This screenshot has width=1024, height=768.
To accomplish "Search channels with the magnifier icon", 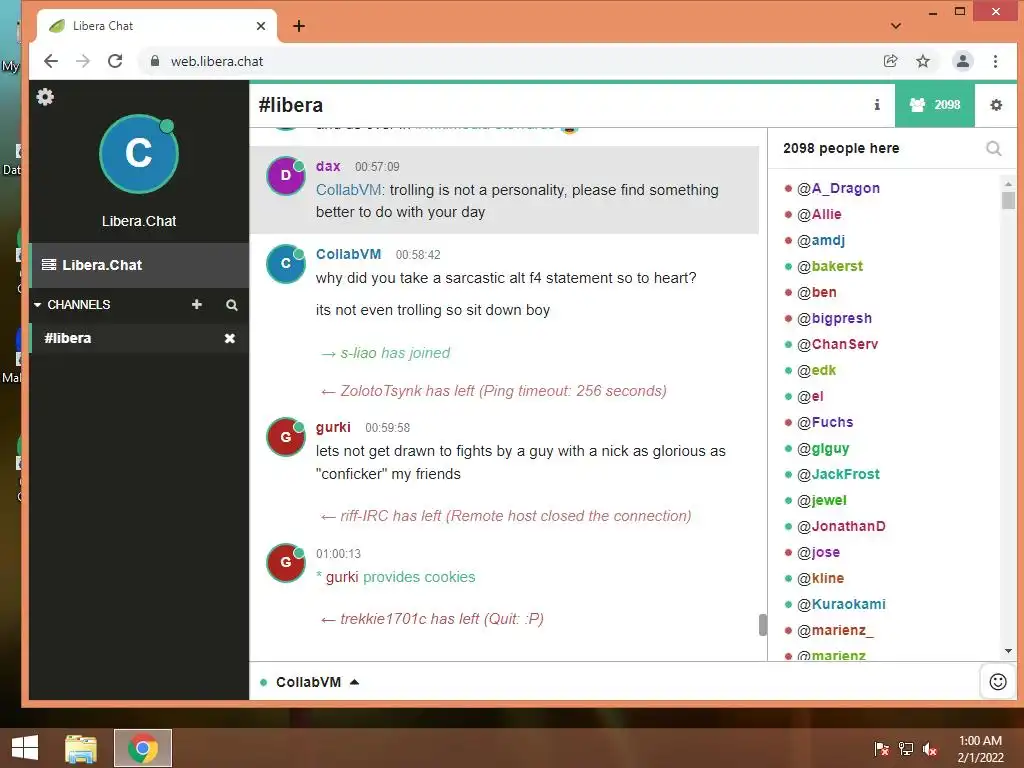I will click(232, 305).
